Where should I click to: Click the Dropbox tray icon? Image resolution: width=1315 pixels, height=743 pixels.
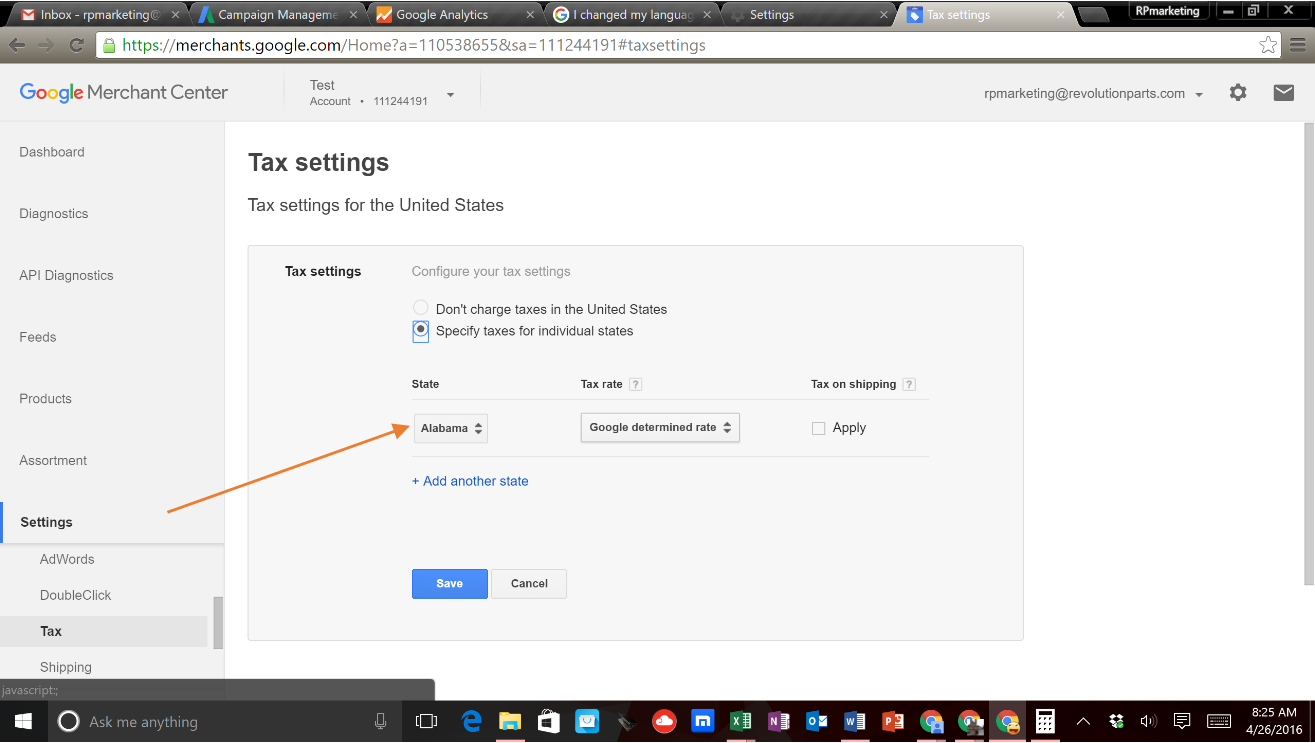[1117, 721]
